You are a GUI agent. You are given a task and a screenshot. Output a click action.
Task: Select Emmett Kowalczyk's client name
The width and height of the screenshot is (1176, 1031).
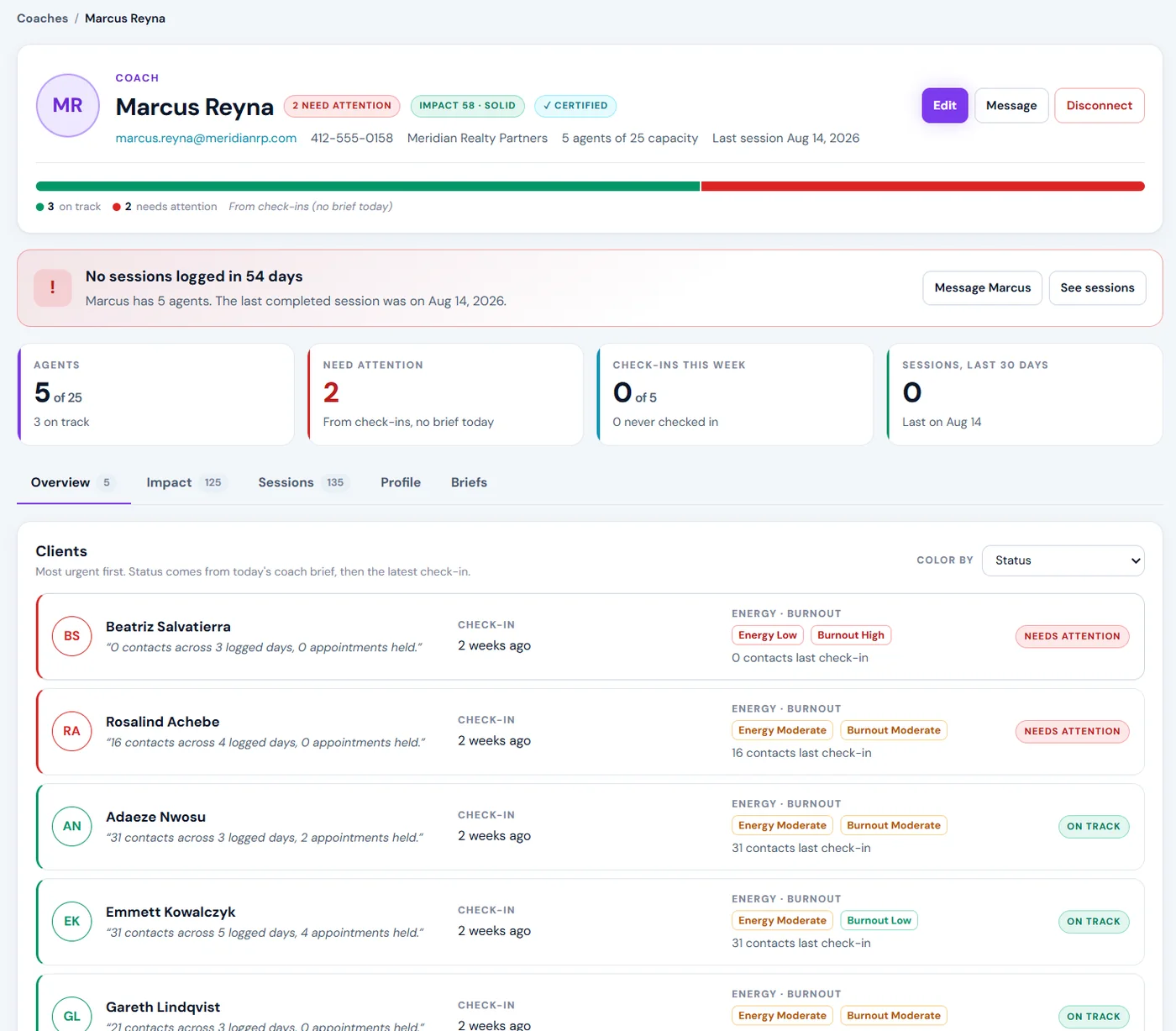pos(171,912)
